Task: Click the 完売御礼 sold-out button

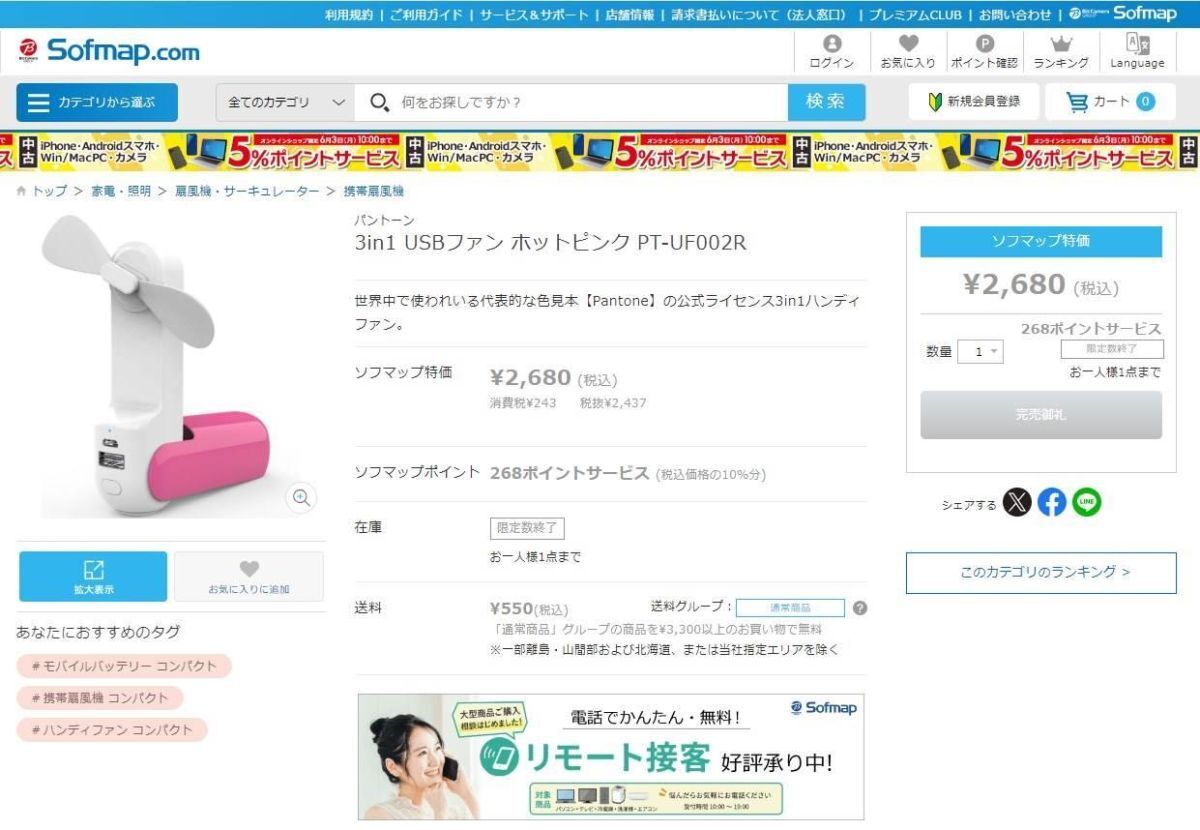Action: (x=1041, y=415)
